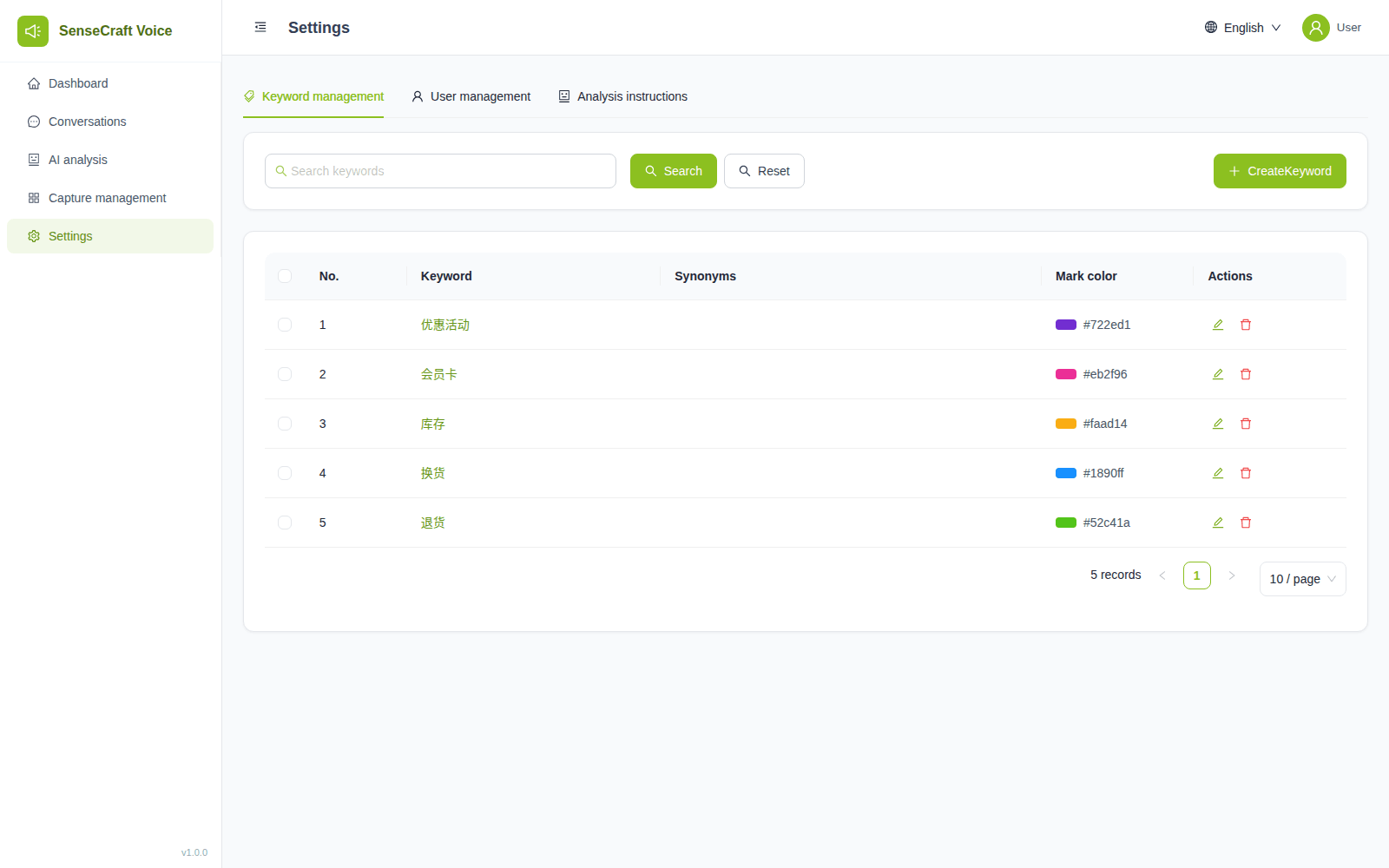Click the edit pencil icon for keyword 优惠活动
1389x868 pixels.
tap(1218, 325)
